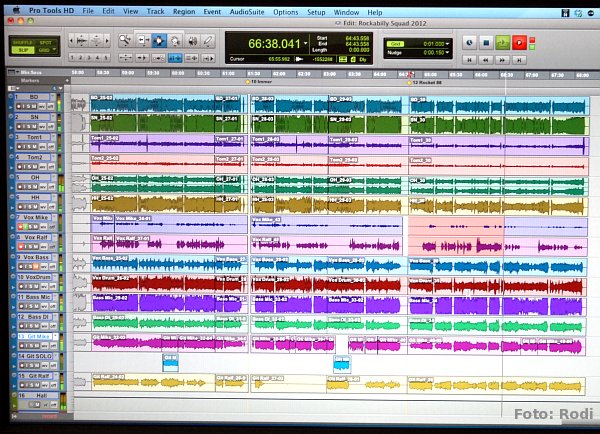Toggle Insertion Follows Playback button
Viewport: 600px width, 434px height.
click(208, 58)
